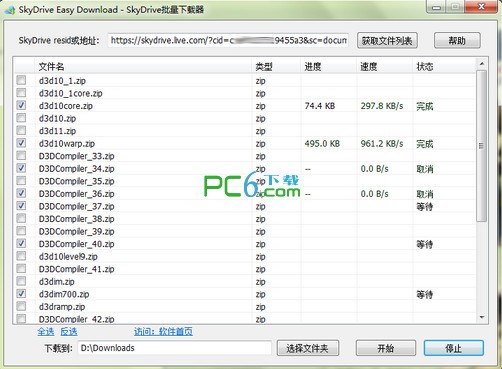Click the SkyDrive resid address field
The image size is (502, 369).
[x=228, y=41]
